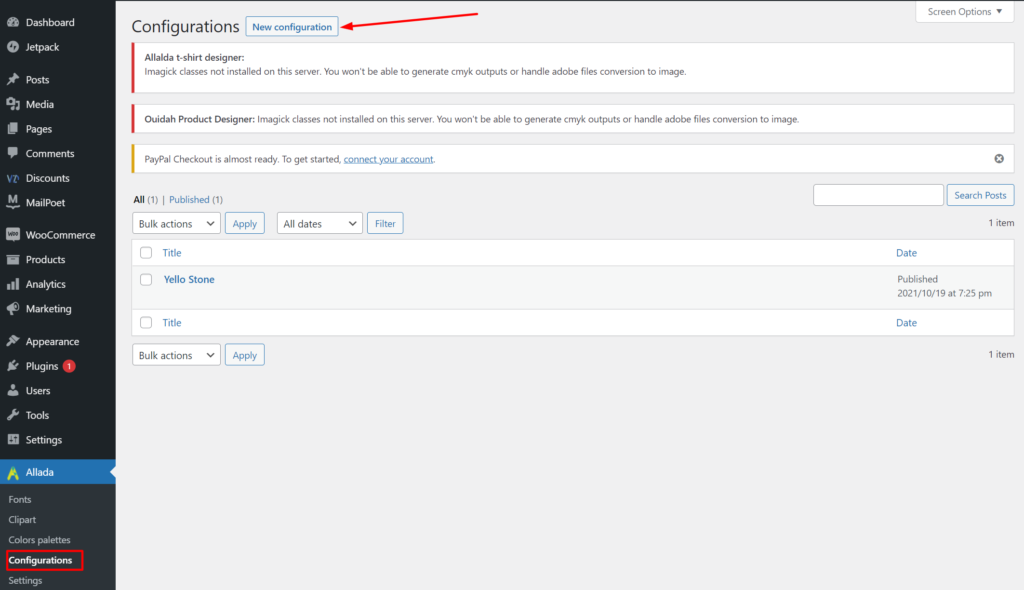The image size is (1024, 590).
Task: Check the Yello Stone row checkbox
Action: (146, 280)
